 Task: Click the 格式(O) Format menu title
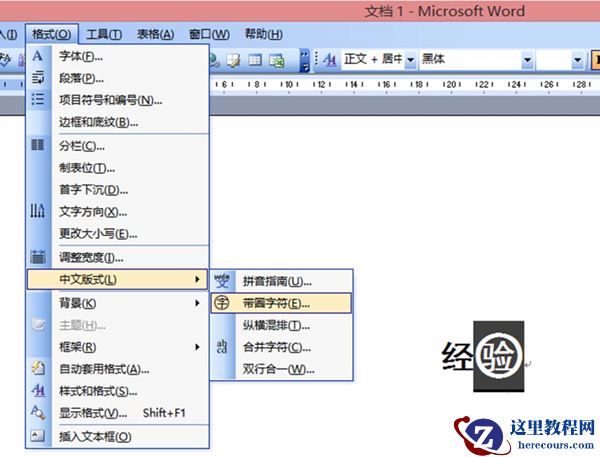52,34
